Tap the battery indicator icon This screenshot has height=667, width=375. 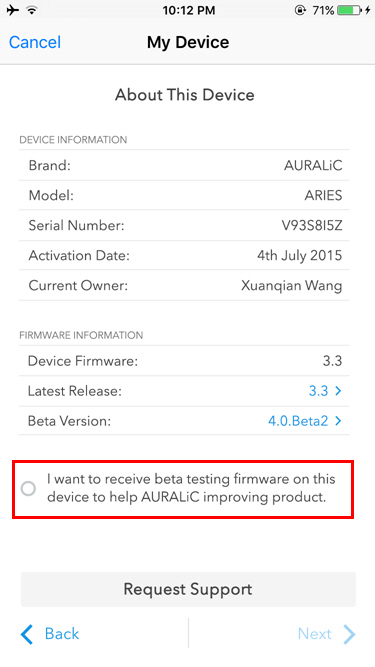pos(349,10)
